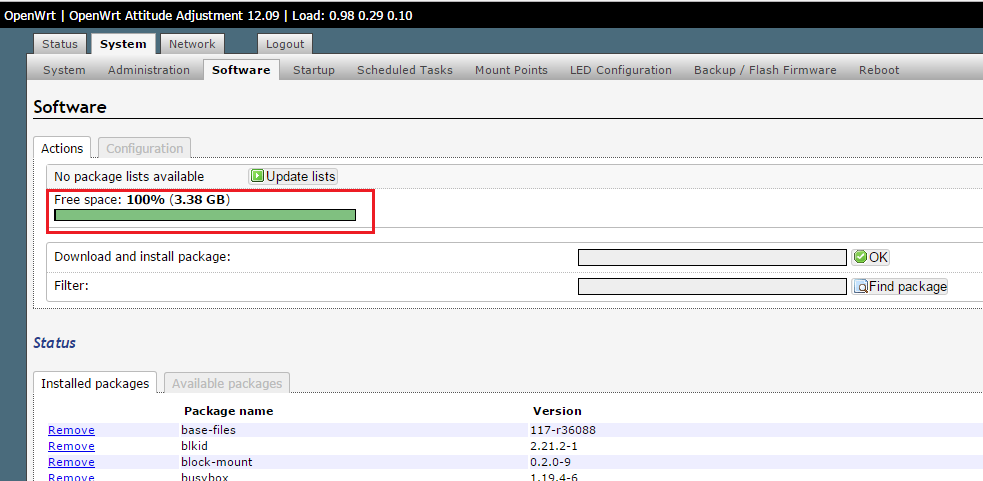Viewport: 983px width, 481px height.
Task: Switch to Available packages tab
Action: tap(227, 383)
